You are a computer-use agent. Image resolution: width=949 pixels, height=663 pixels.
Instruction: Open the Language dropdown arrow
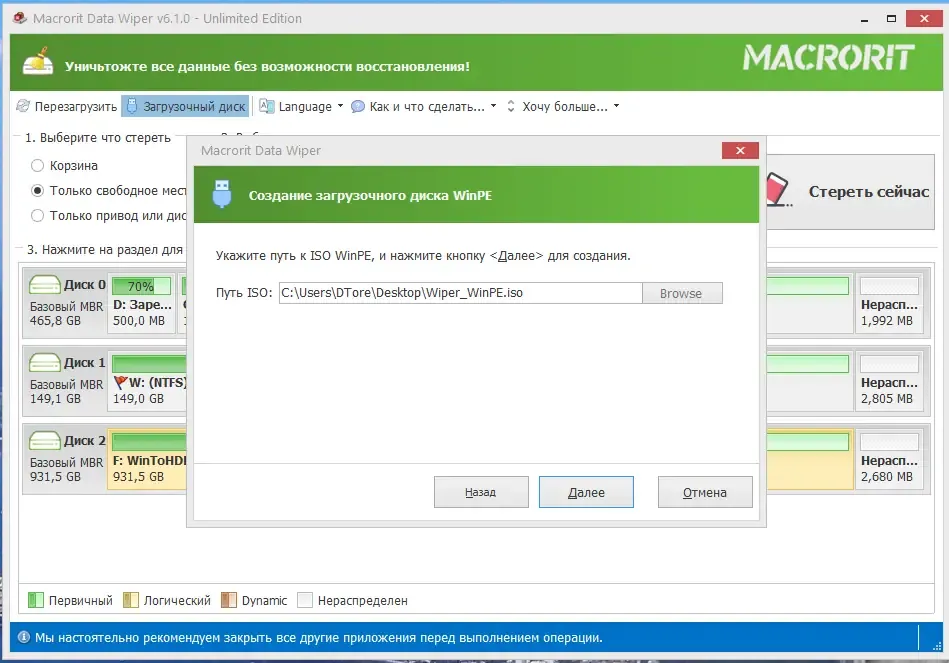tap(340, 106)
